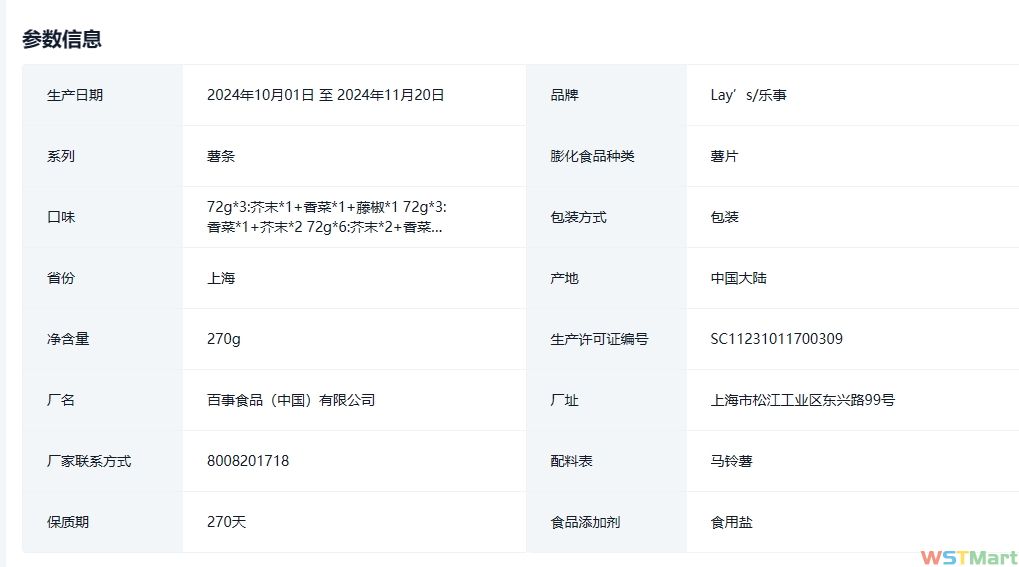Click the factory contact number 8008201718
The image size is (1019, 567).
pyautogui.click(x=248, y=461)
